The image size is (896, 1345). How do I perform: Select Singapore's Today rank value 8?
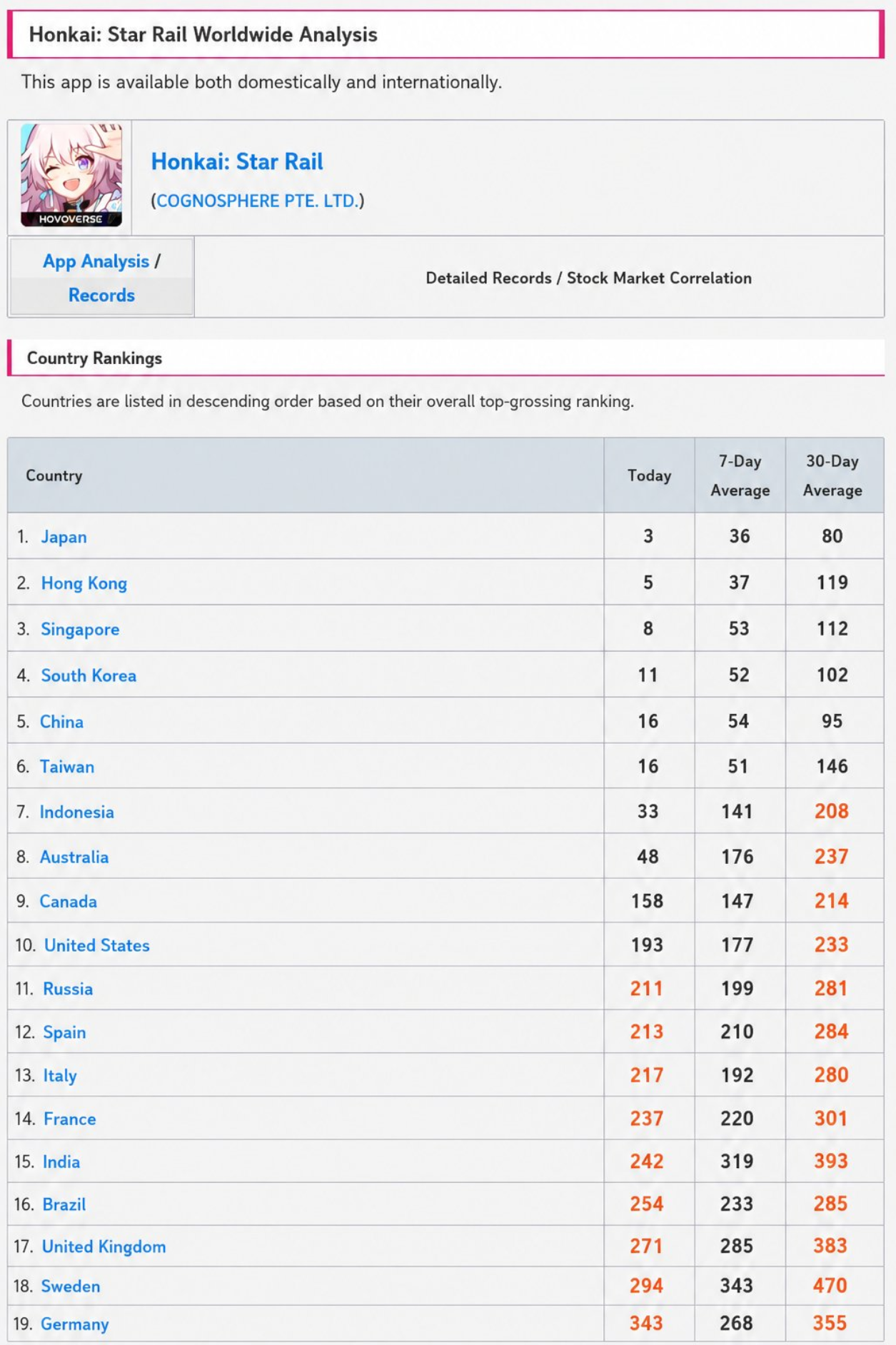coord(648,628)
